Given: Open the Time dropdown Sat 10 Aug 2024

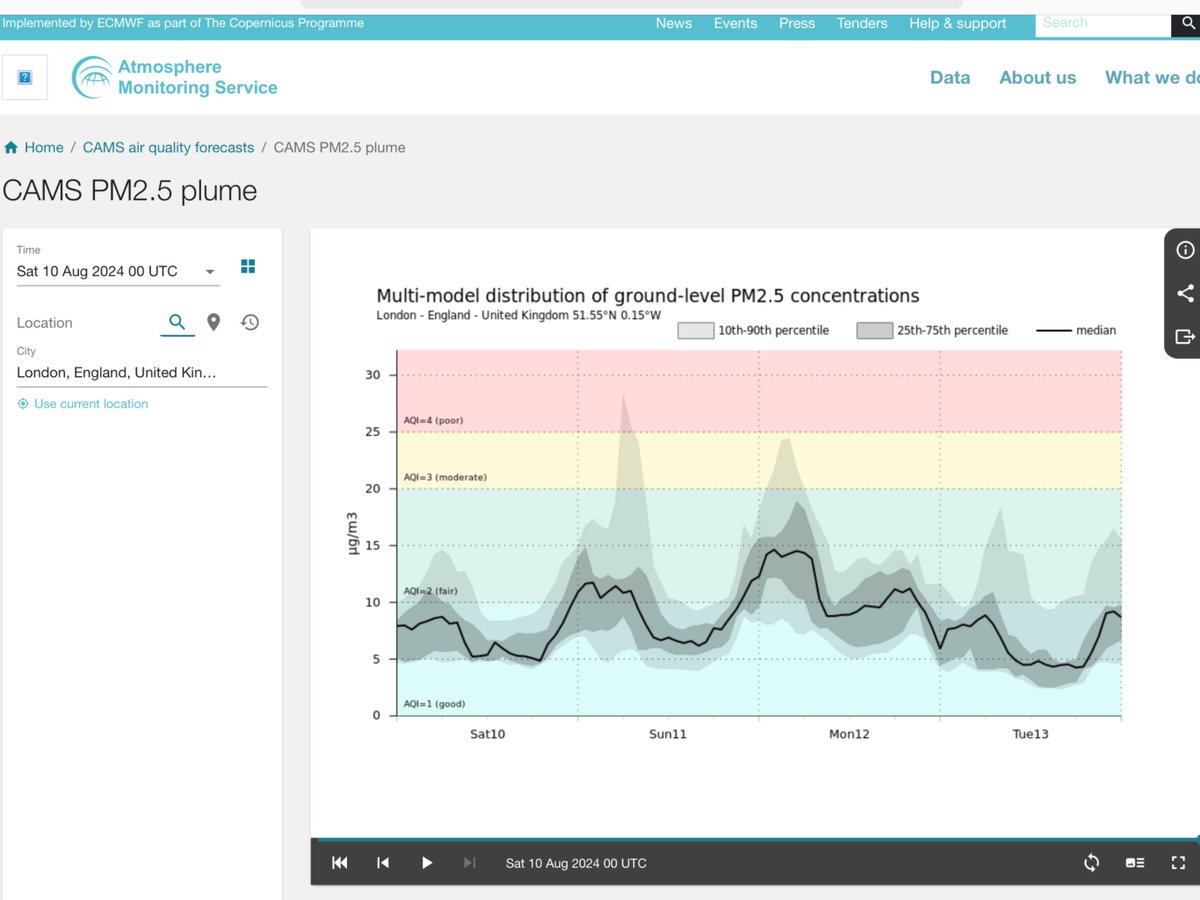Looking at the screenshot, I should click(x=118, y=271).
